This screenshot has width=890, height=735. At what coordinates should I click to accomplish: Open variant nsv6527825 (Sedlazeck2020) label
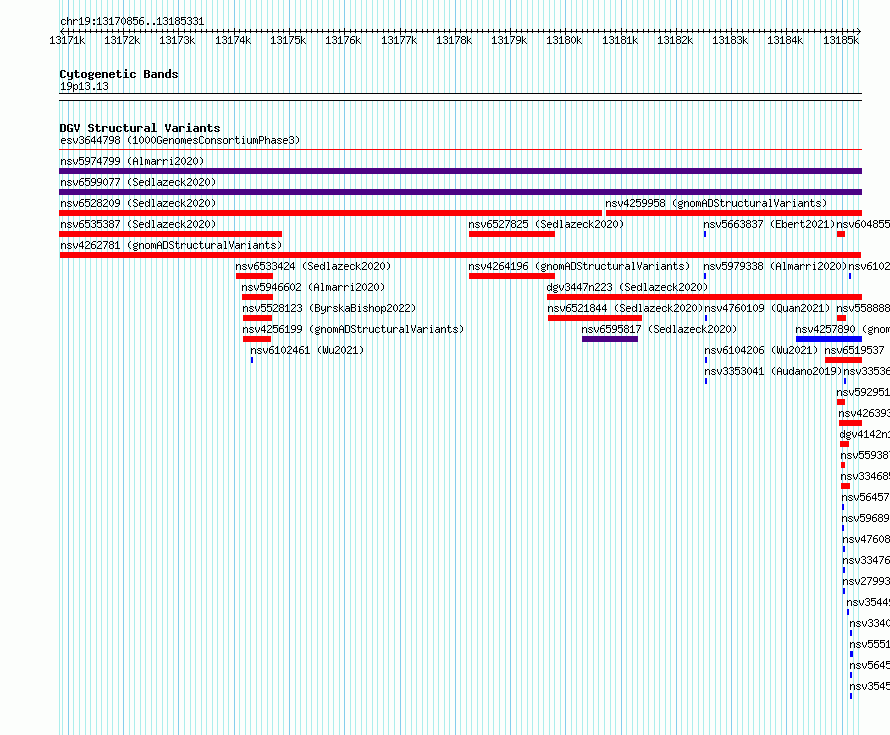click(546, 224)
